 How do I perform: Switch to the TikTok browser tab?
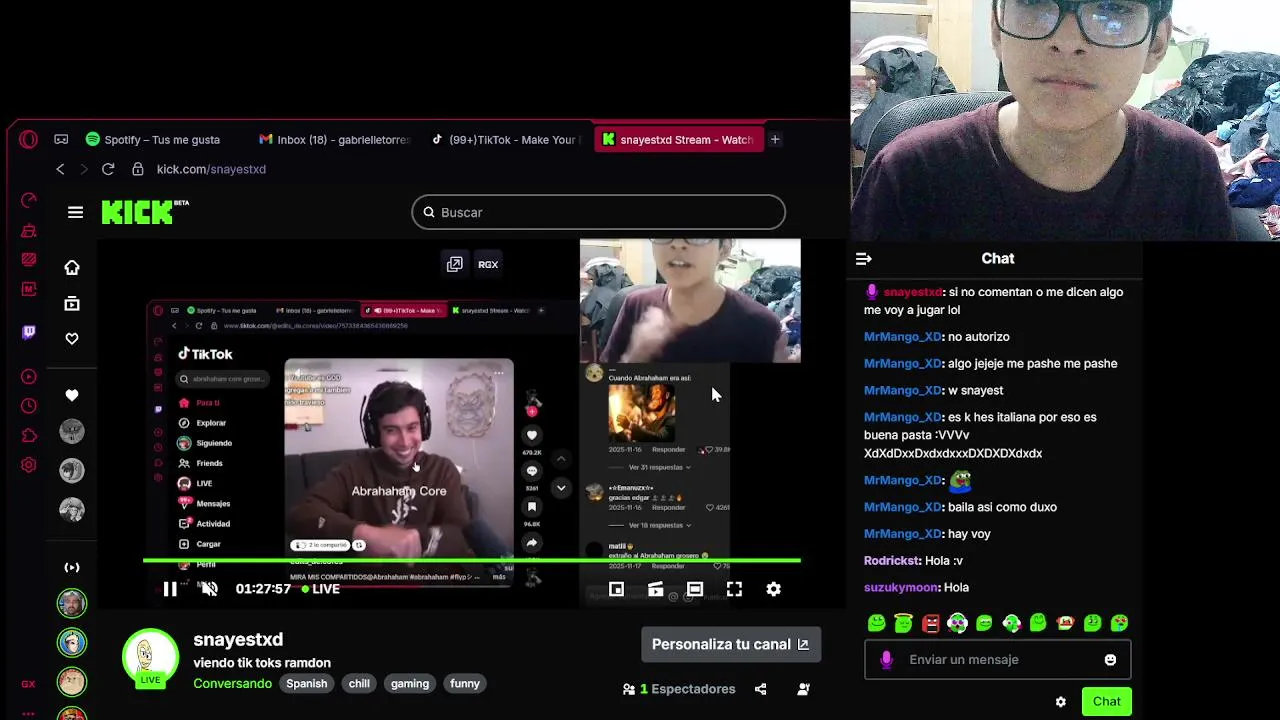point(505,140)
